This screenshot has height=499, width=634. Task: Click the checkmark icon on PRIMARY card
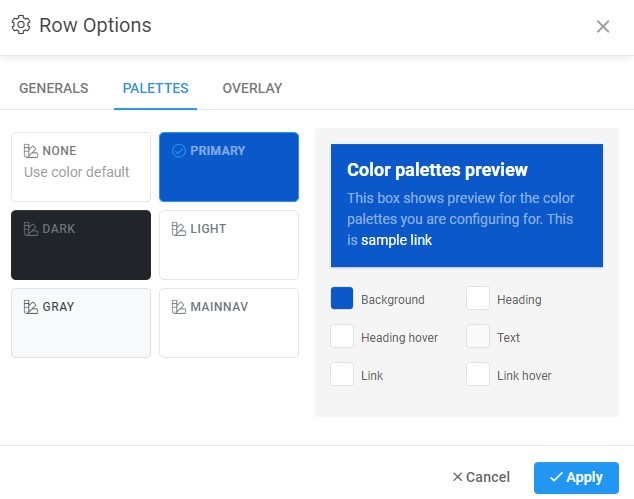(179, 151)
